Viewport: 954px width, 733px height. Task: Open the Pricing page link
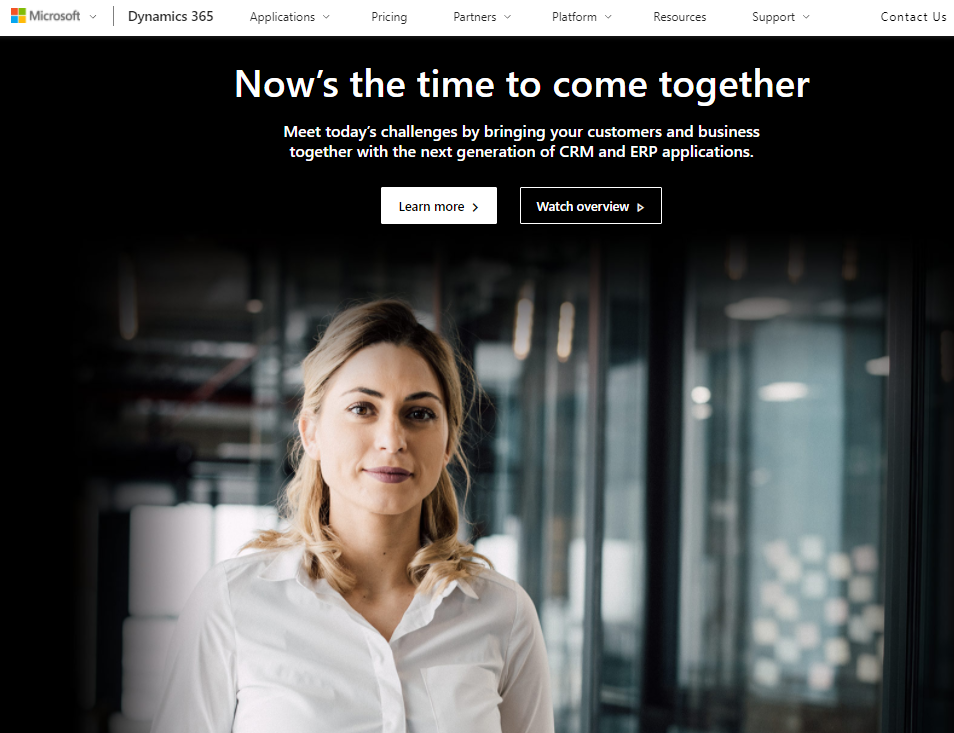[x=389, y=17]
